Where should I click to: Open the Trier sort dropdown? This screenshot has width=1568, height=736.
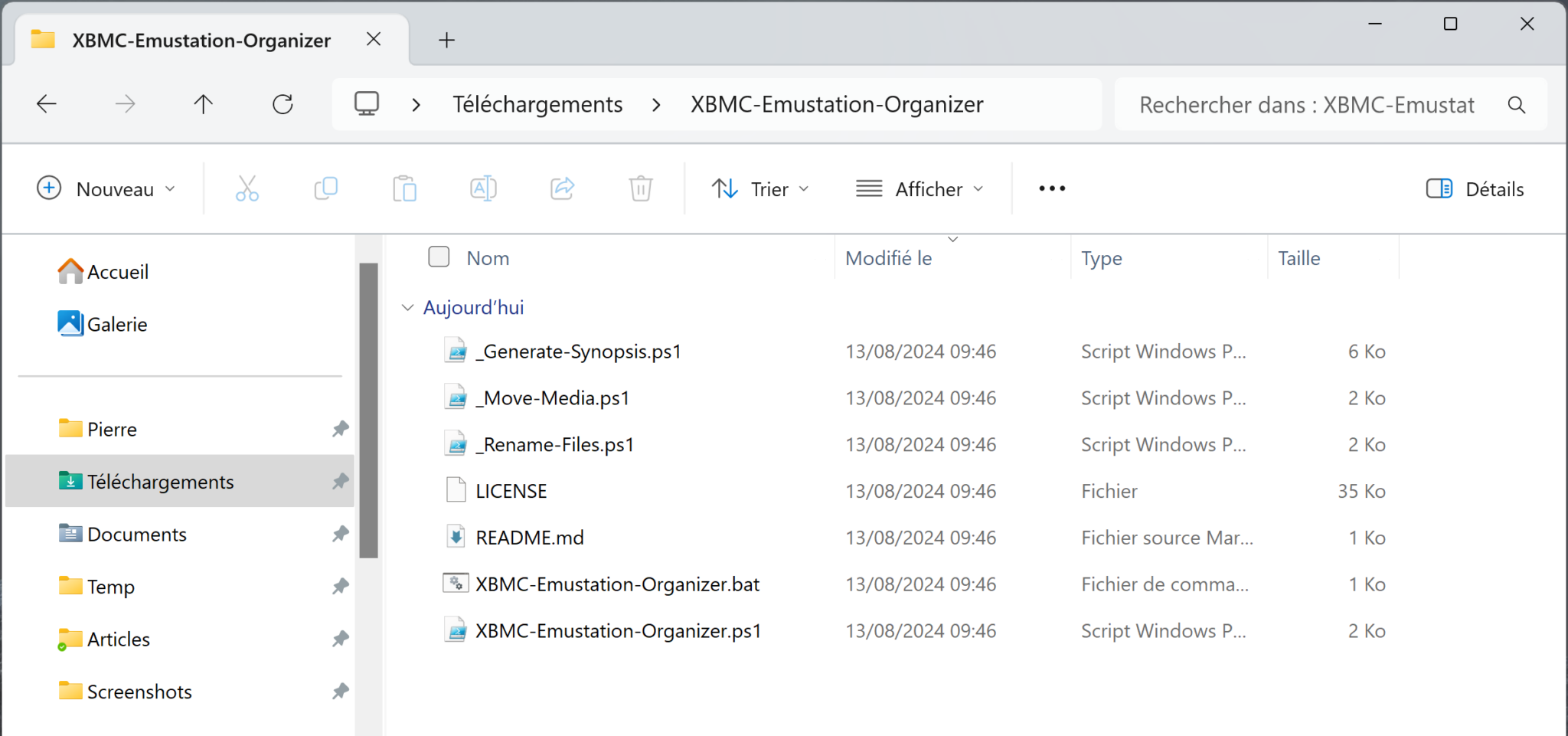(x=760, y=189)
